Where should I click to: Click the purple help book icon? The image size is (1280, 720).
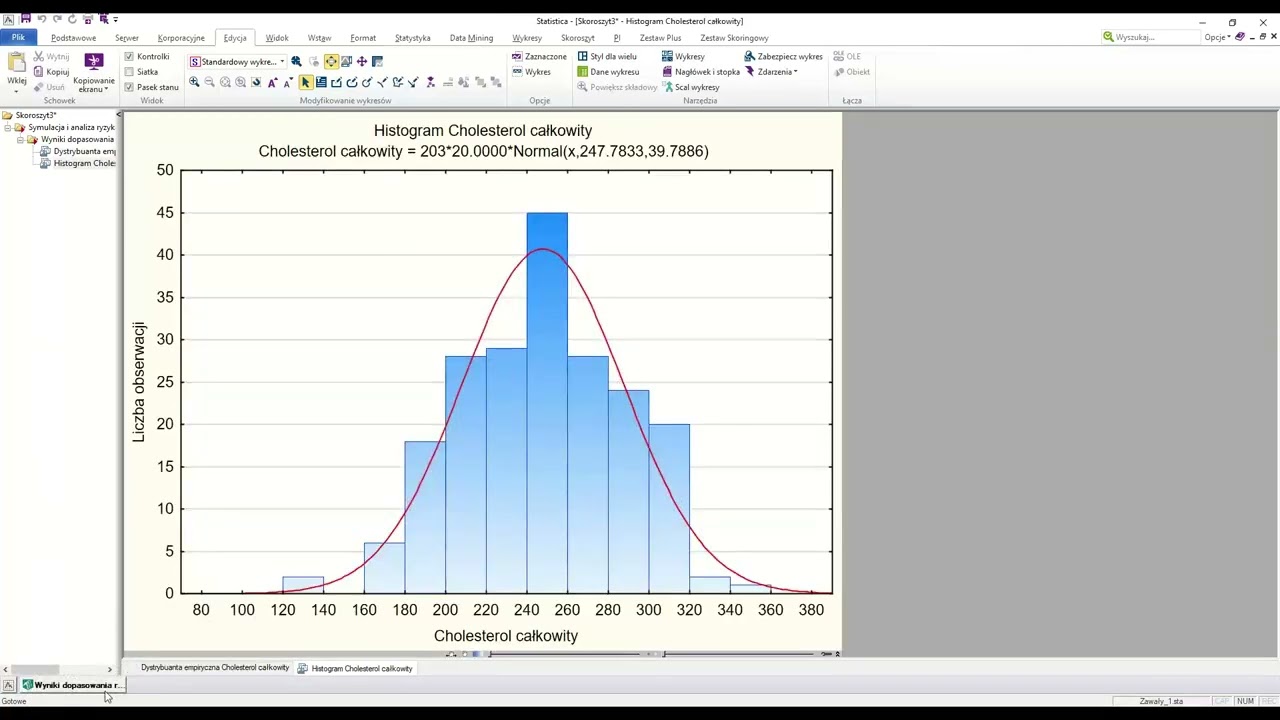pyautogui.click(x=1240, y=37)
